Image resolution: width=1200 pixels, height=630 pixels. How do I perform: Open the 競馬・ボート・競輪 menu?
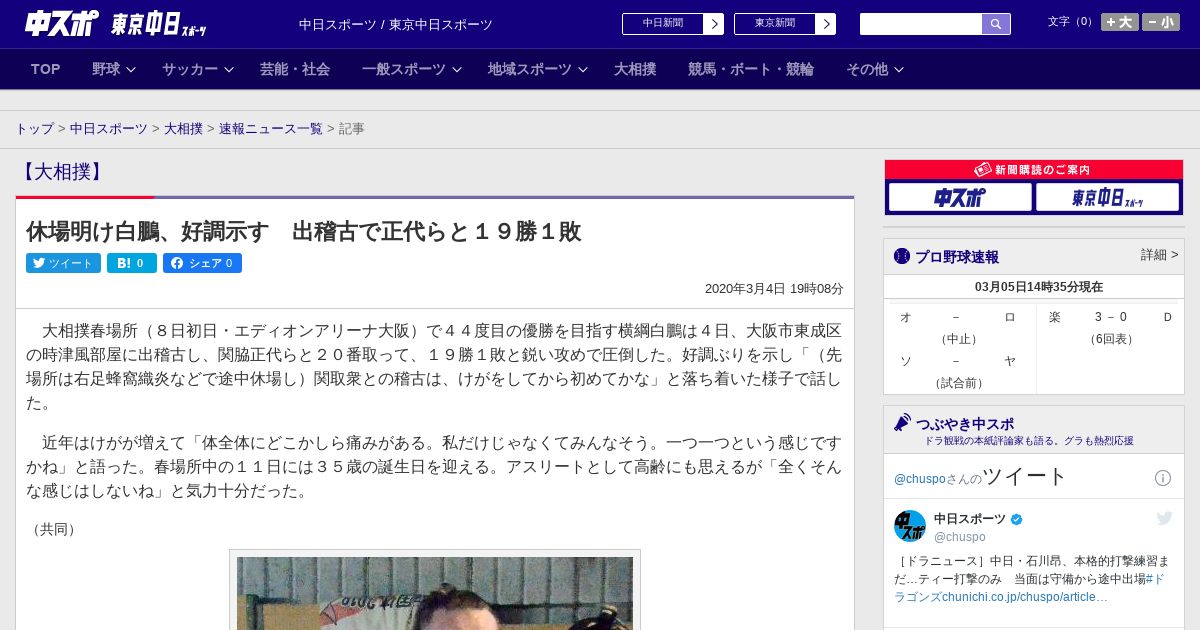751,69
